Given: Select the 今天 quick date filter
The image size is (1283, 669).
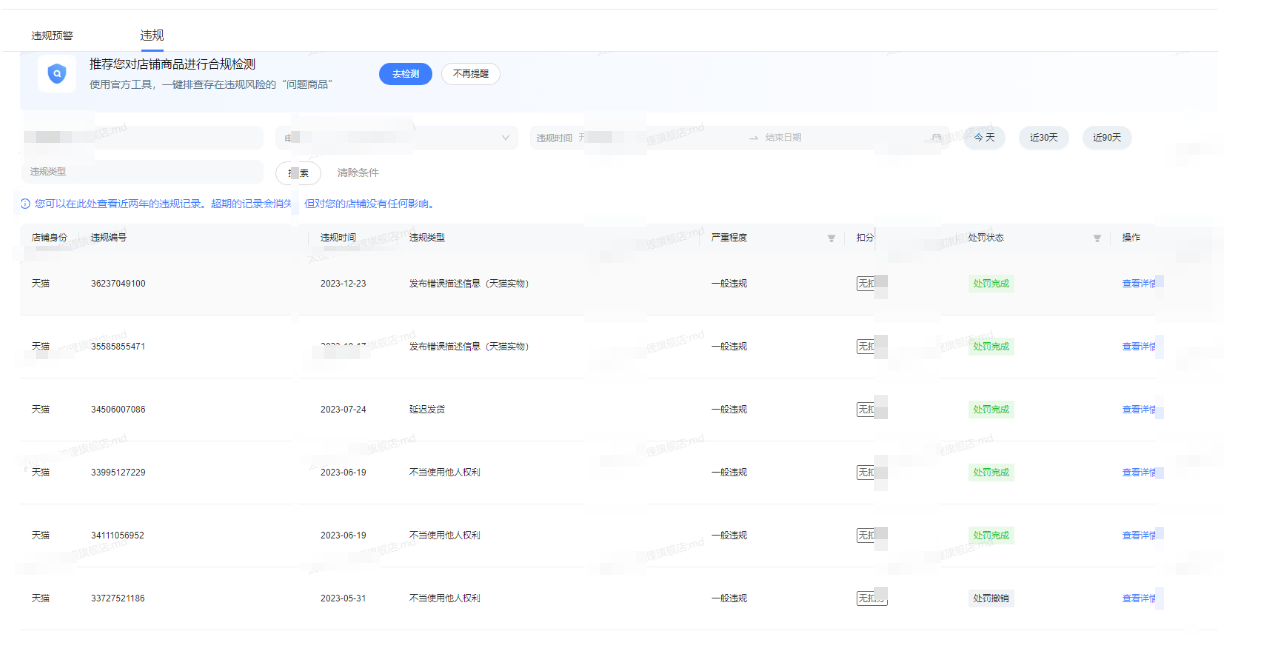Looking at the screenshot, I should pyautogui.click(x=984, y=138).
